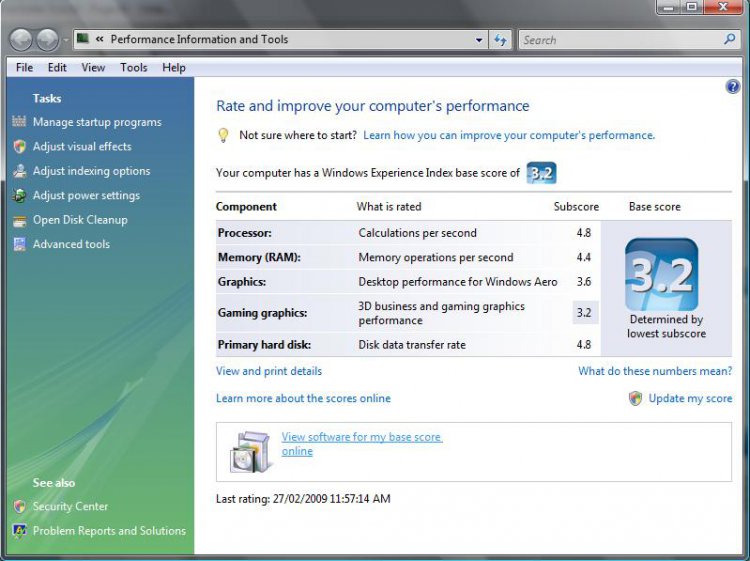Click the Adjust indexing options icon

tap(20, 171)
